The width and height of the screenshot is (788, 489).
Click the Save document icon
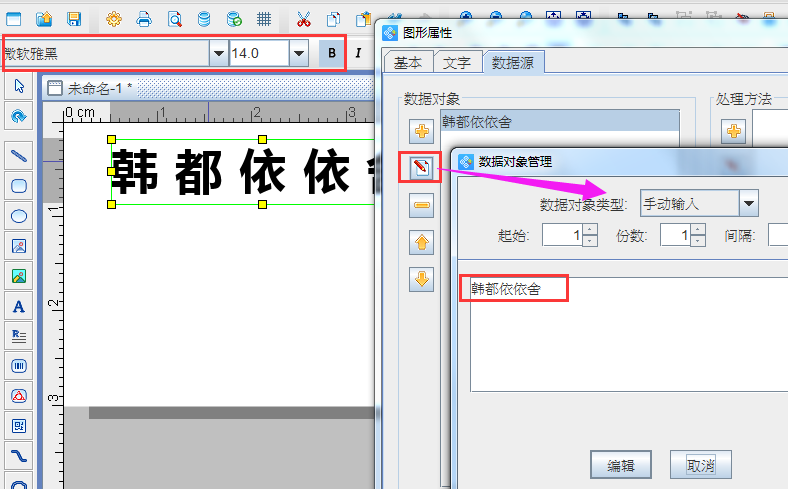[74, 19]
